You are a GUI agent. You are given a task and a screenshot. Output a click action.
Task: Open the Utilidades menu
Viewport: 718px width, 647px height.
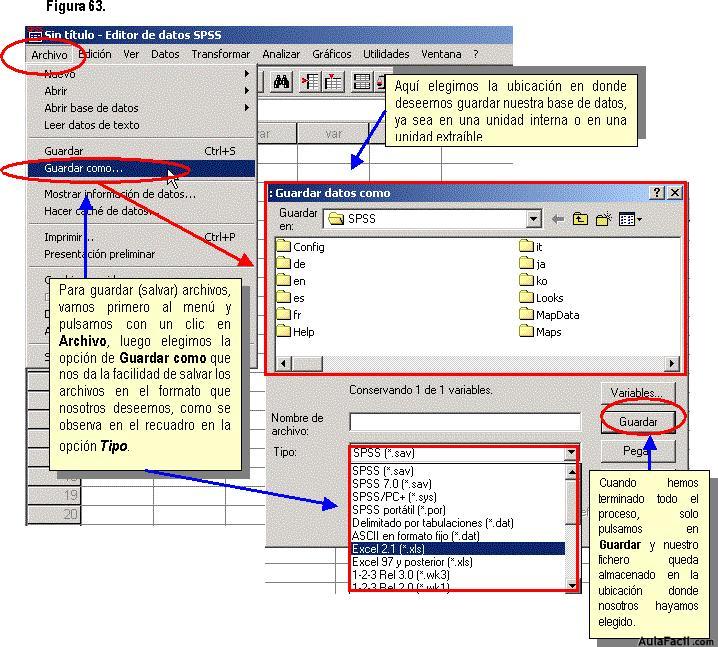pos(386,54)
